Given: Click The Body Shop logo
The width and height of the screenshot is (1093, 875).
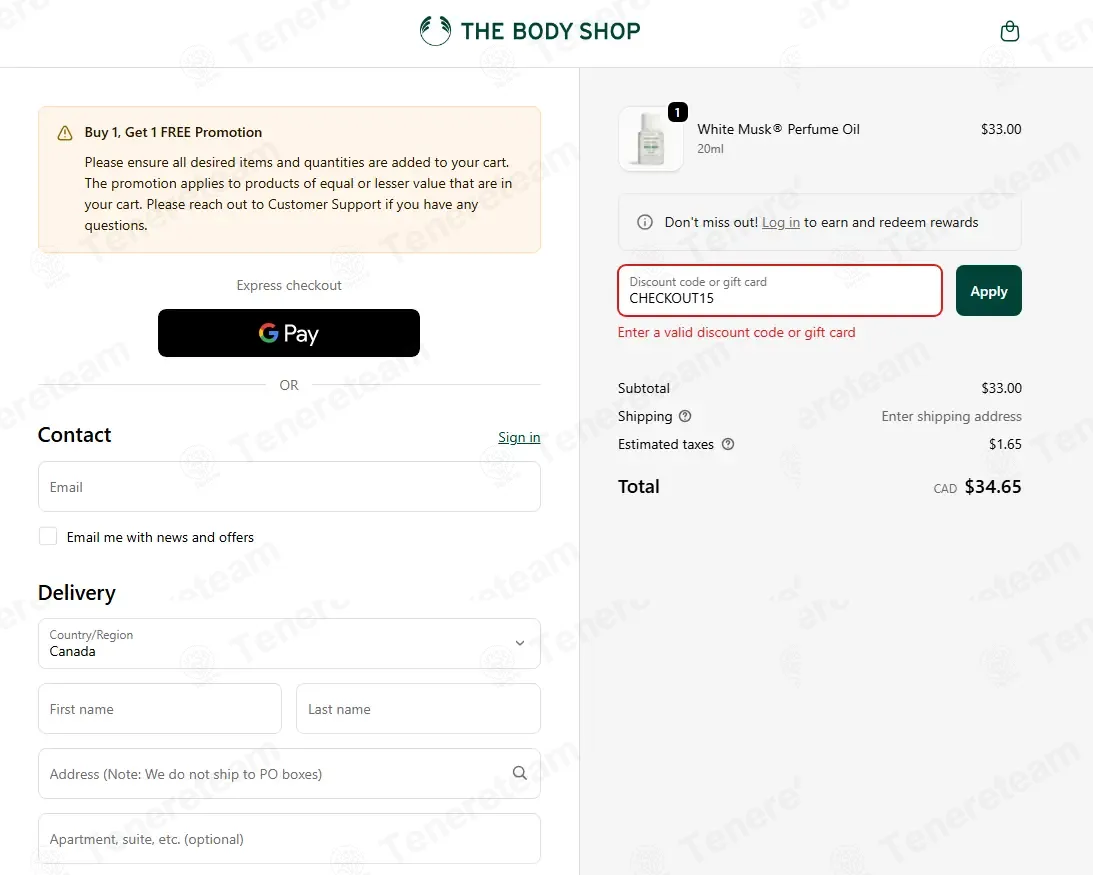Looking at the screenshot, I should pos(530,31).
